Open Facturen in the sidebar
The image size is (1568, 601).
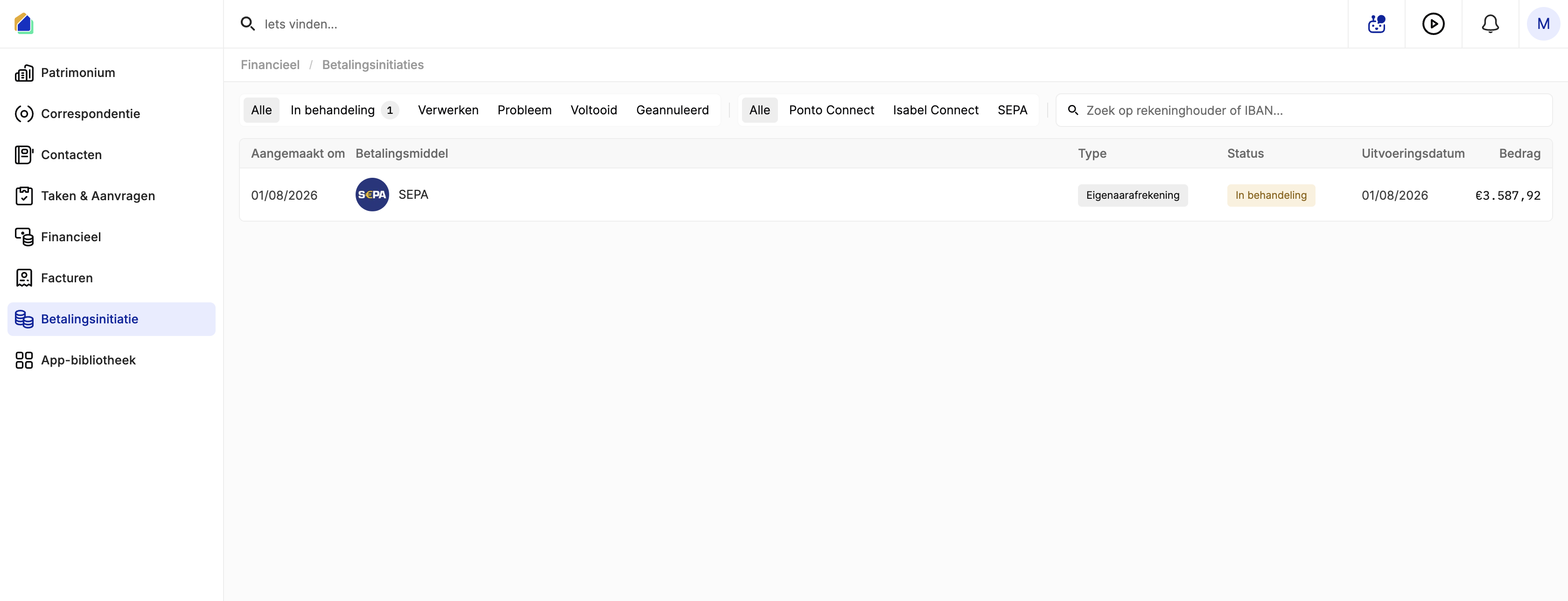(x=112, y=278)
